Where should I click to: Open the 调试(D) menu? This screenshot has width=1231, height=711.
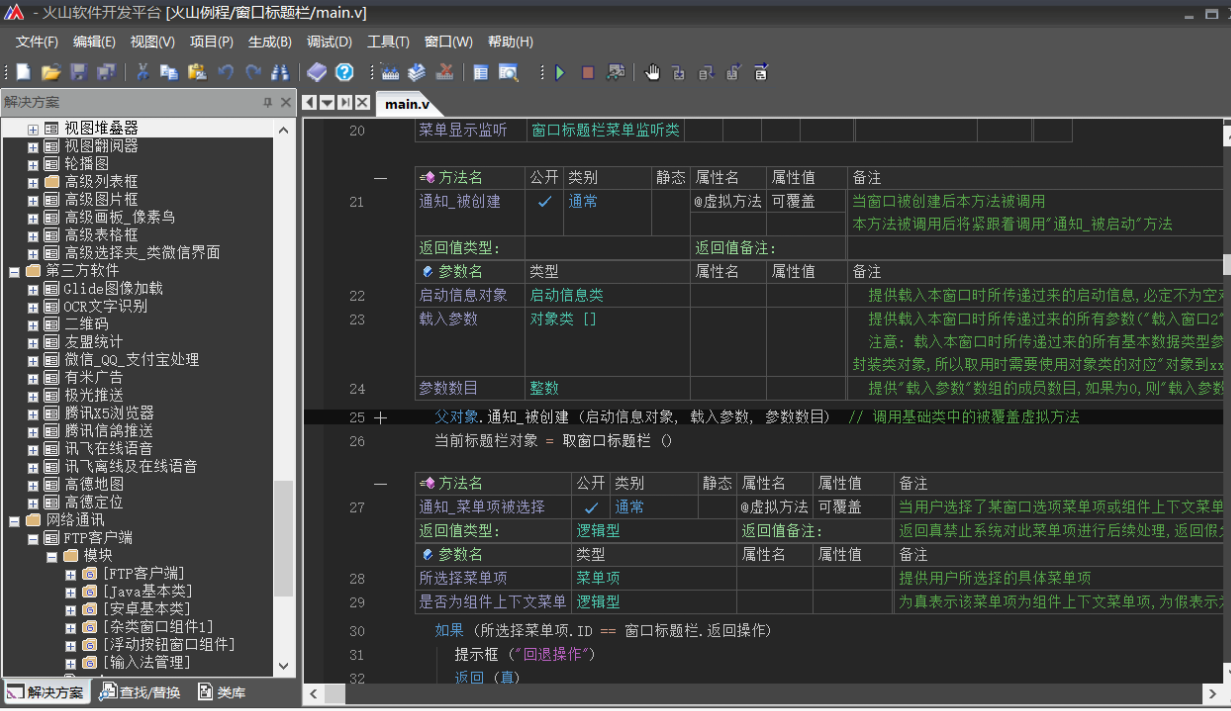tap(329, 42)
